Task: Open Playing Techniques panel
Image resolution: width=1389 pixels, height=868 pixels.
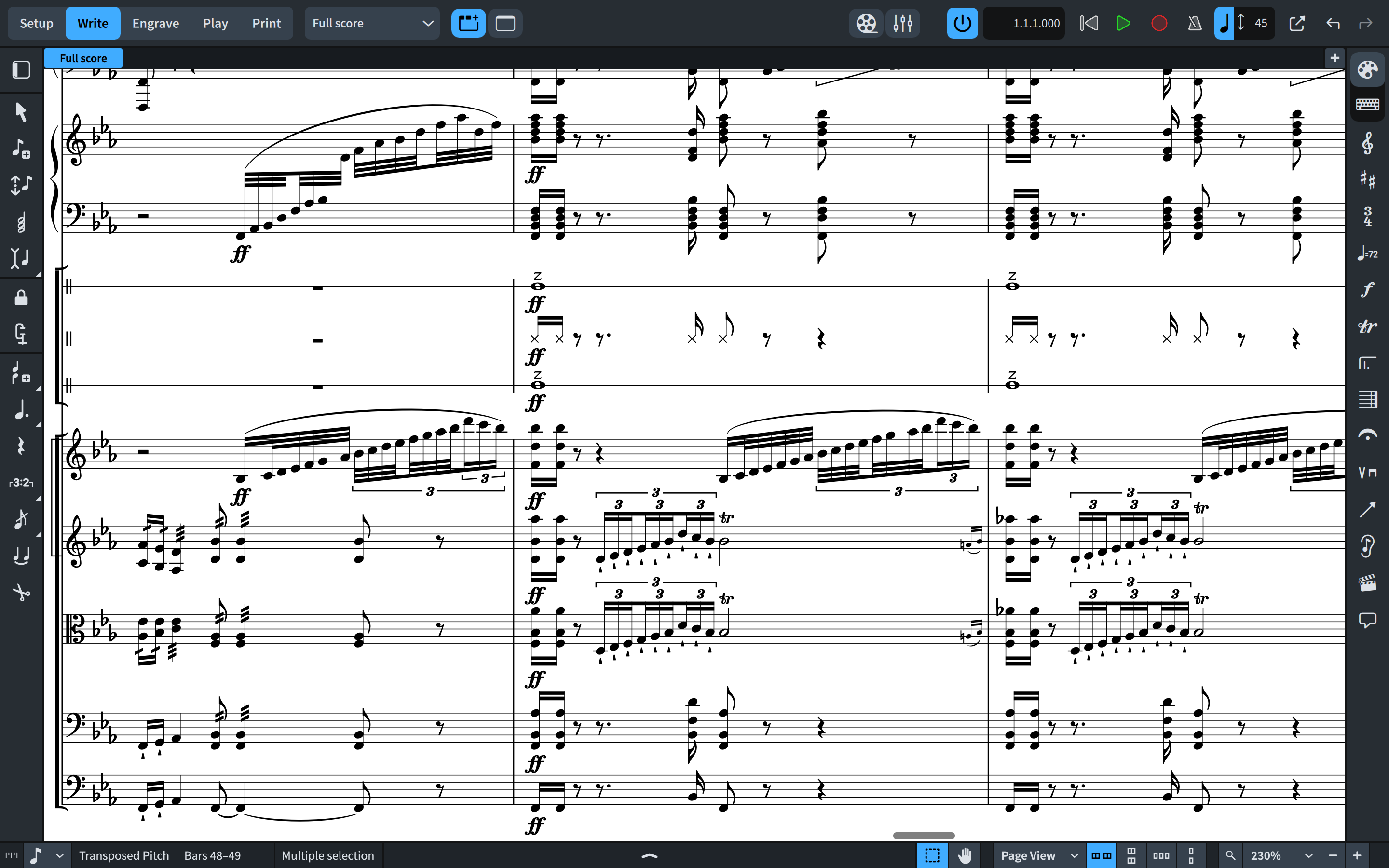Action: coord(1367,473)
